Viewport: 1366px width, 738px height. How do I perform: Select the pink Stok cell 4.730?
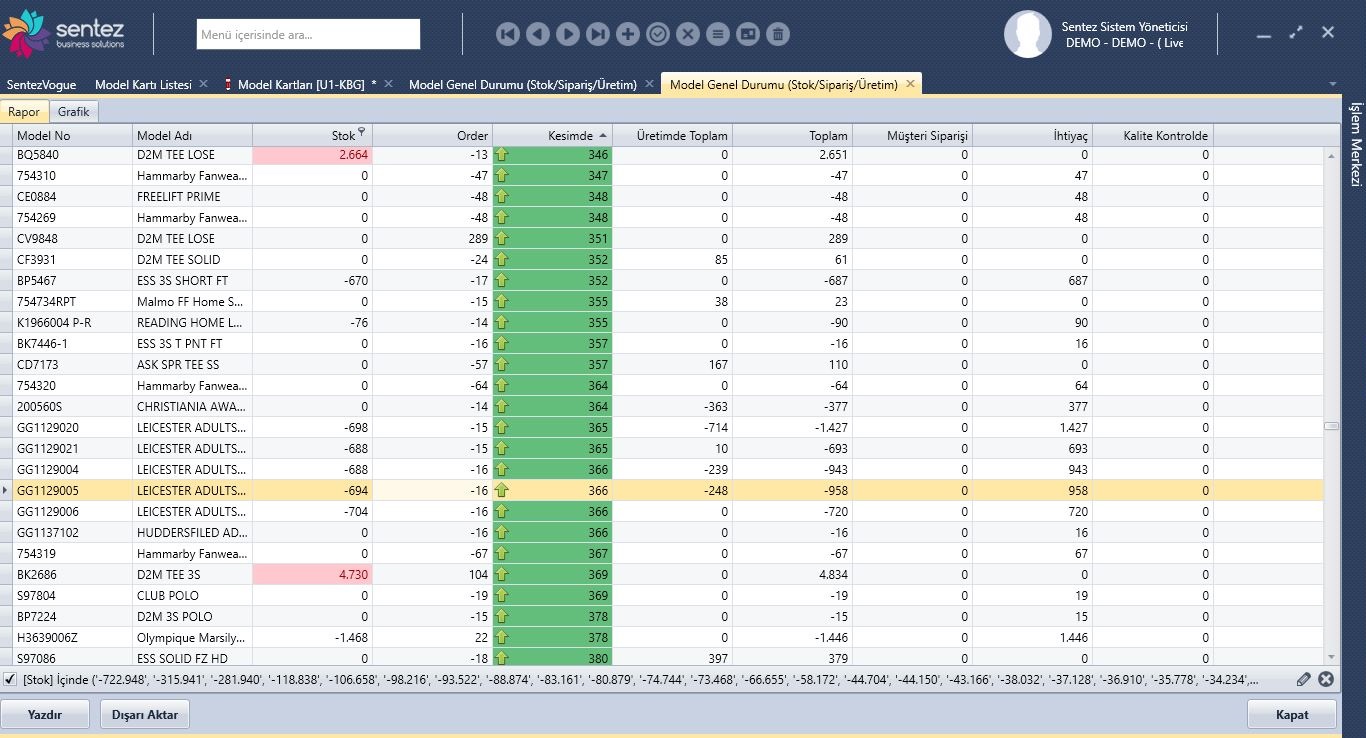click(x=312, y=575)
